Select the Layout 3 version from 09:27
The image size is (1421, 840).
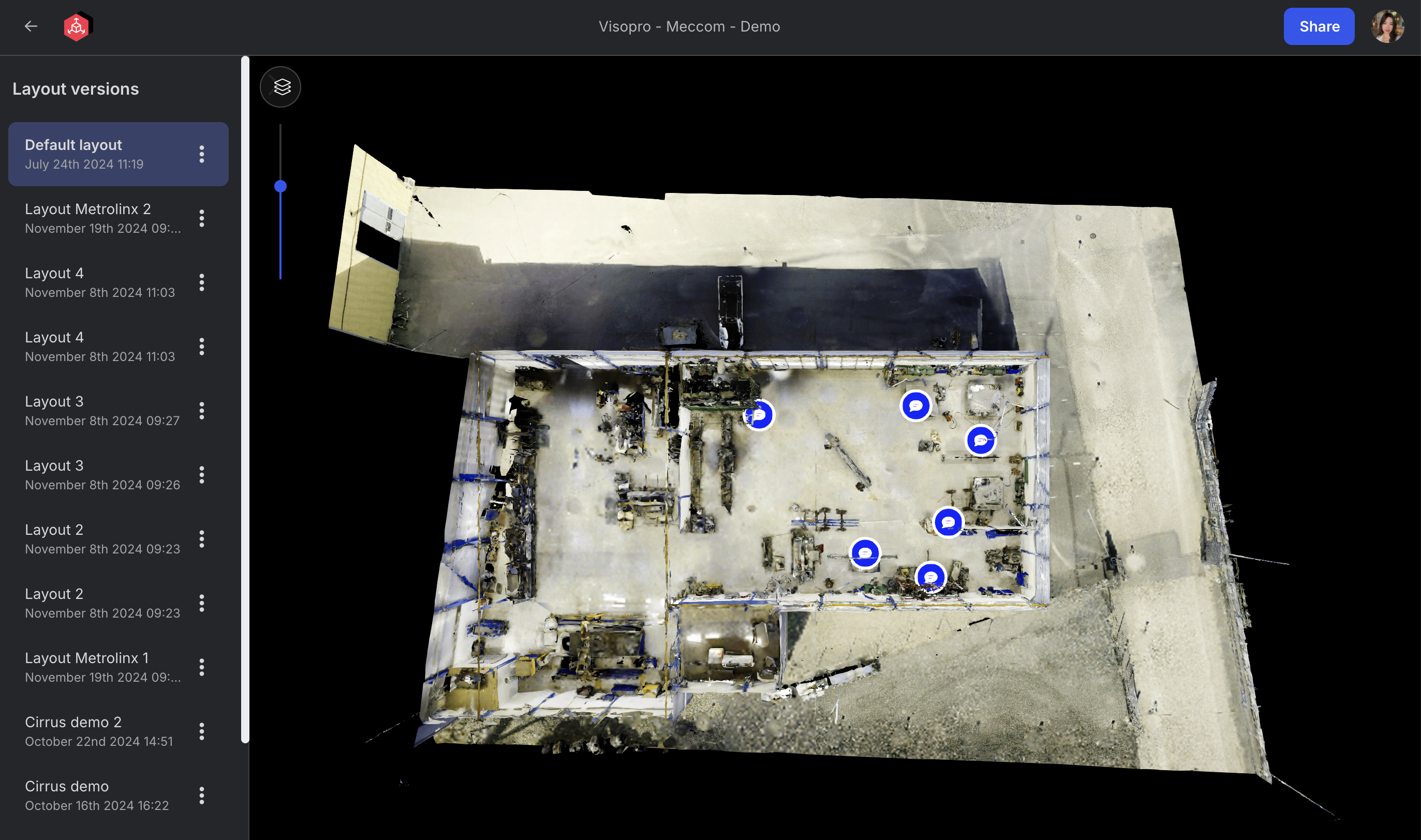click(x=102, y=410)
